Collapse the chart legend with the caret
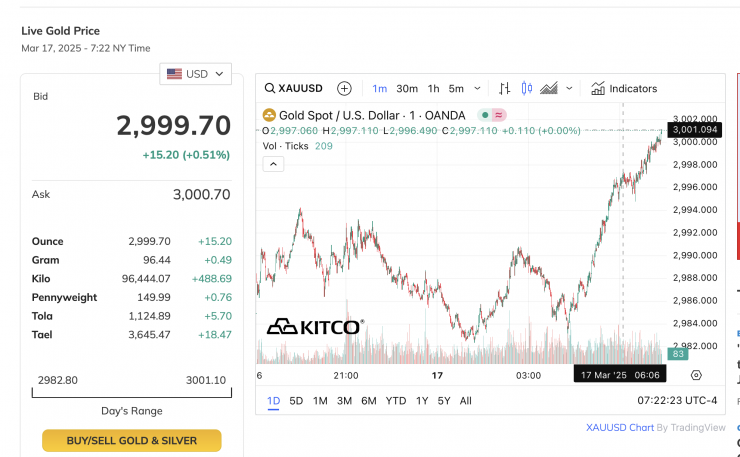Image resolution: width=740 pixels, height=457 pixels. point(273,164)
